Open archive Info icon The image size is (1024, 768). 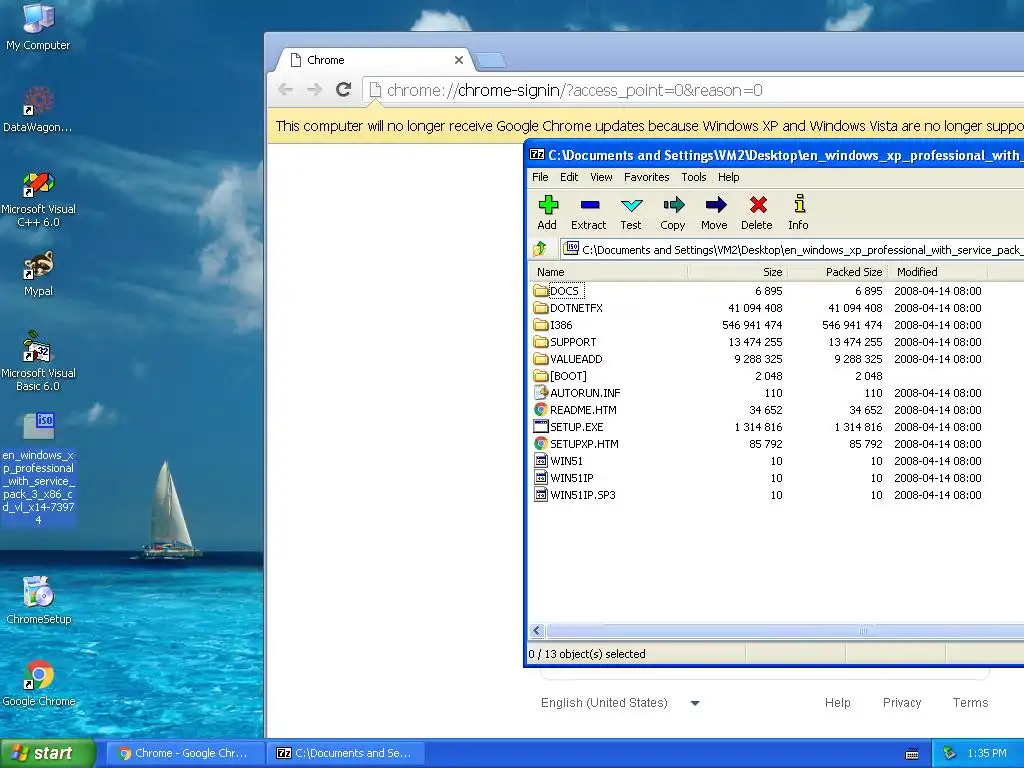click(x=798, y=213)
